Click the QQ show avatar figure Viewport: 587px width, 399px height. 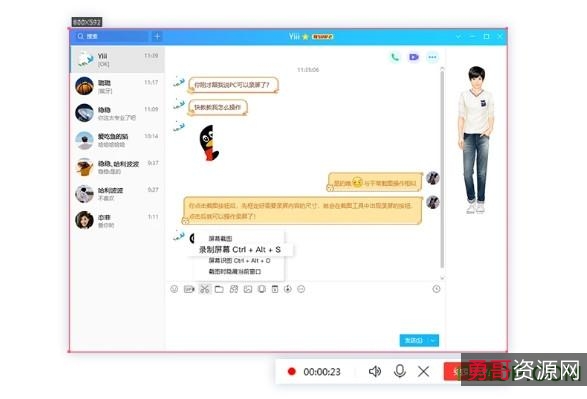click(475, 140)
